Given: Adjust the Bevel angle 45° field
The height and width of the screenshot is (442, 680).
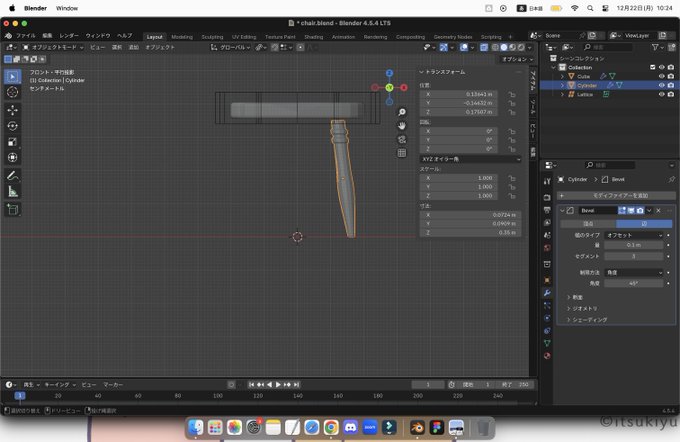Looking at the screenshot, I should 634,283.
